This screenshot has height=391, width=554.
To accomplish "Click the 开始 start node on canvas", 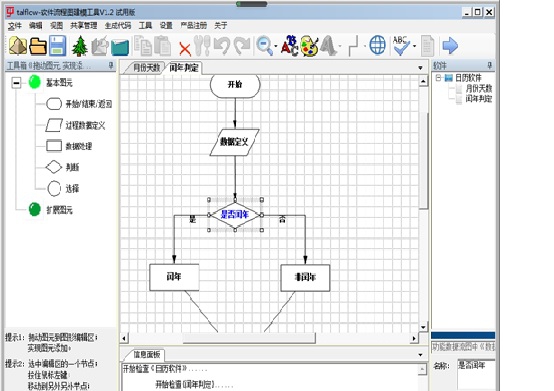I will (x=235, y=85).
